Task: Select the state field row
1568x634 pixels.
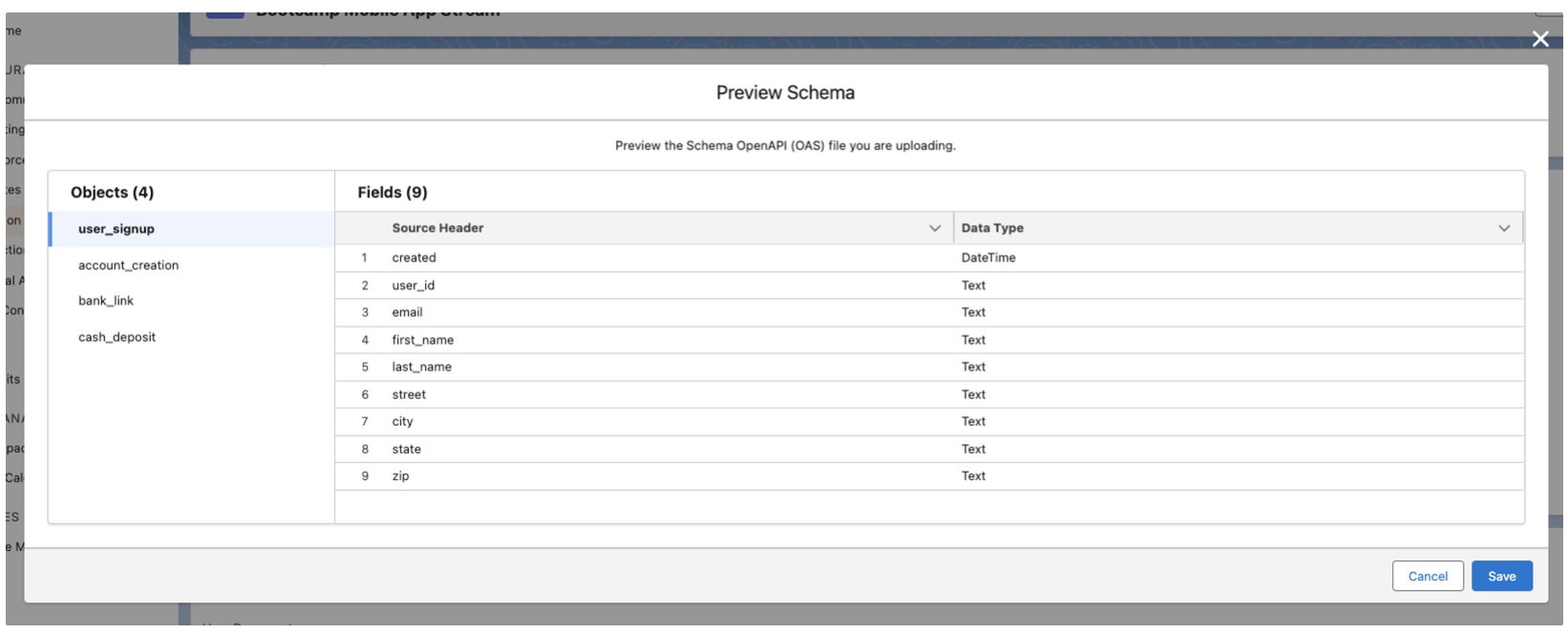Action: tap(406, 448)
